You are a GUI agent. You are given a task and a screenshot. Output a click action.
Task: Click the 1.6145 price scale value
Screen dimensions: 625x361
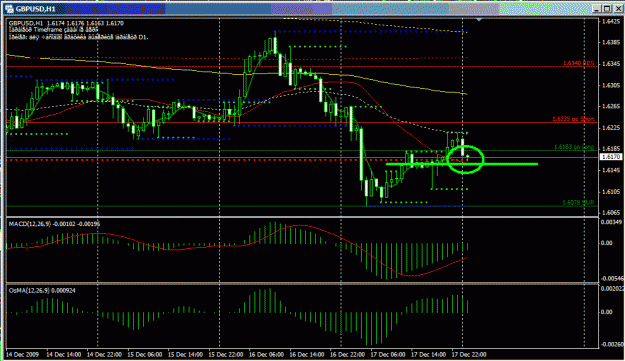(611, 171)
